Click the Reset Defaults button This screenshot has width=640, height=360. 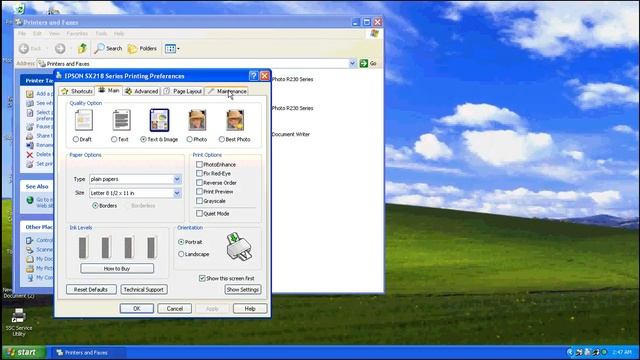pos(91,289)
